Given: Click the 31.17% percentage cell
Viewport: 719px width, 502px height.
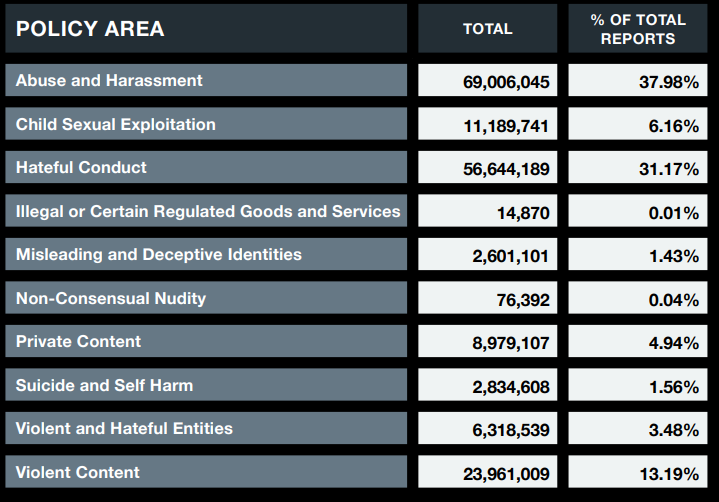Looking at the screenshot, I should [x=638, y=167].
